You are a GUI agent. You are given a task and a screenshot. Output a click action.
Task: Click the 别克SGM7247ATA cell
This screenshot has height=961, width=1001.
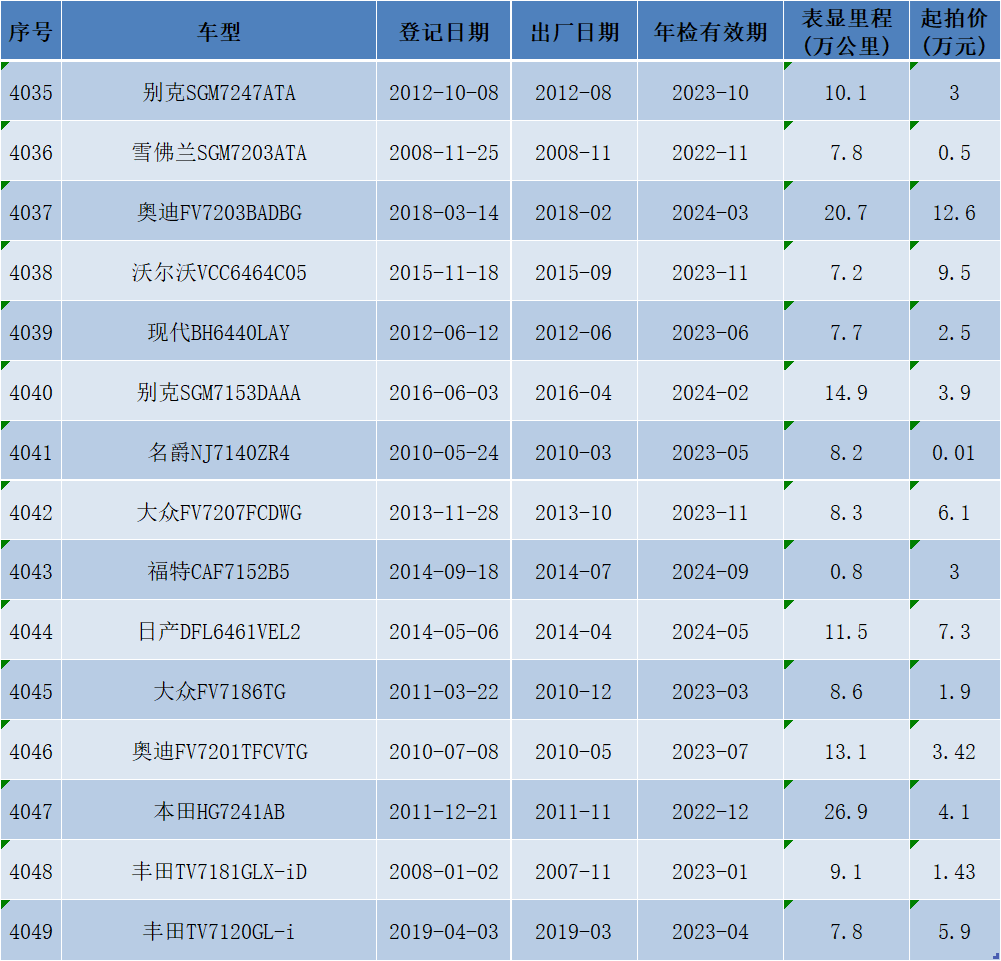(x=219, y=91)
